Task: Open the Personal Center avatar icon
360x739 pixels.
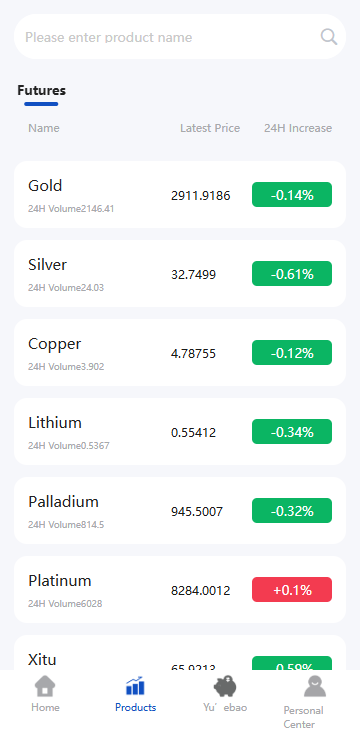Action: point(315,686)
